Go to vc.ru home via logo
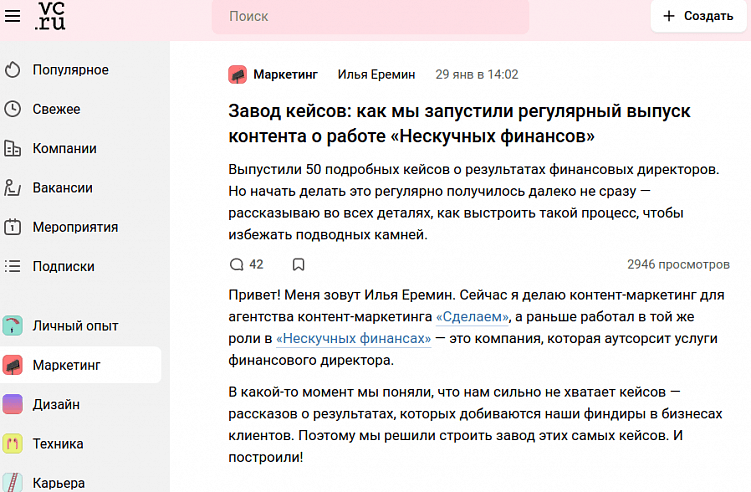Image resolution: width=751 pixels, height=492 pixels. (x=50, y=16)
